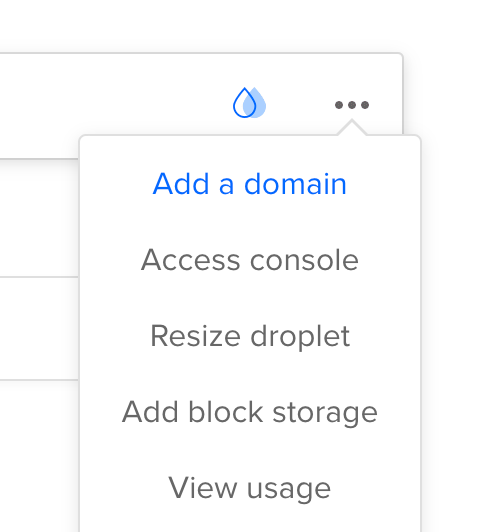Toggle the droplet actions ellipsis icon
496x532 pixels.
352,105
